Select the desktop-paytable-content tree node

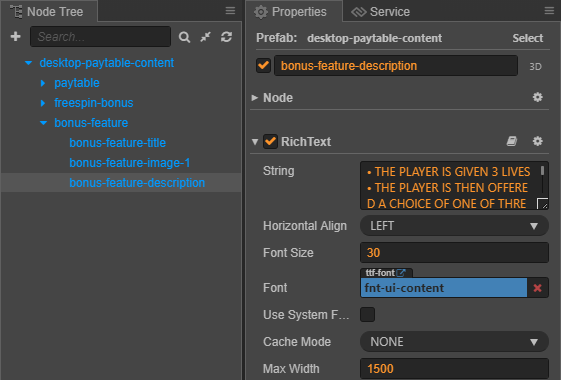[x=107, y=63]
